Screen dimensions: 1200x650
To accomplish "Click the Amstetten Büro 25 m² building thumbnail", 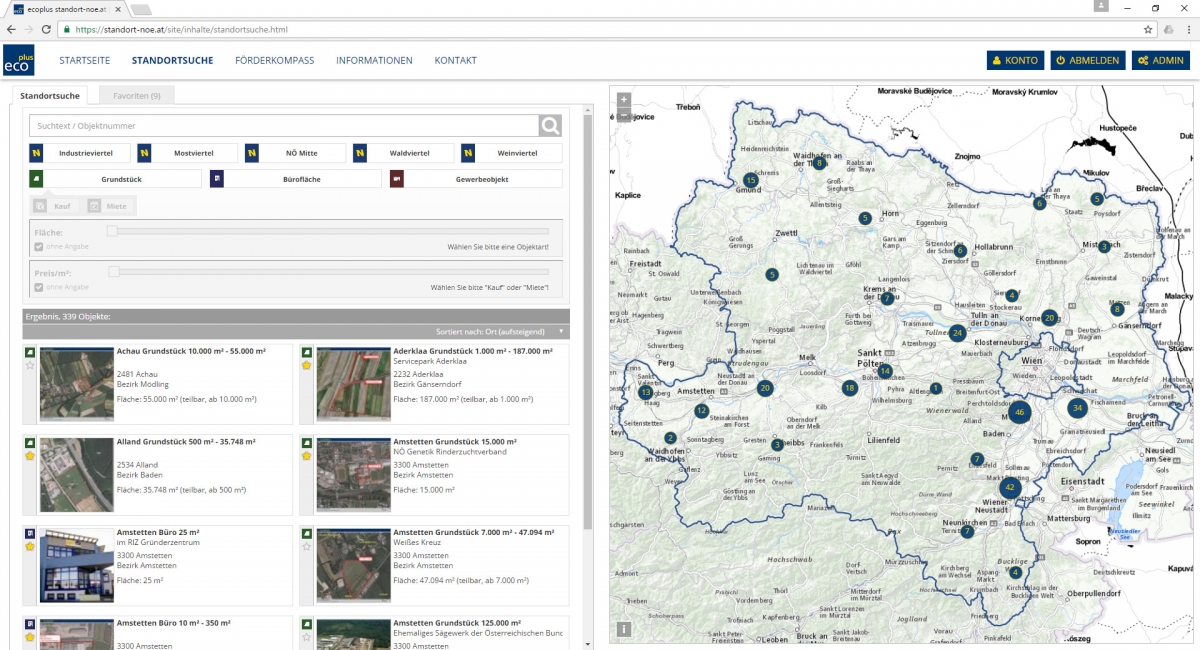I will click(x=75, y=564).
